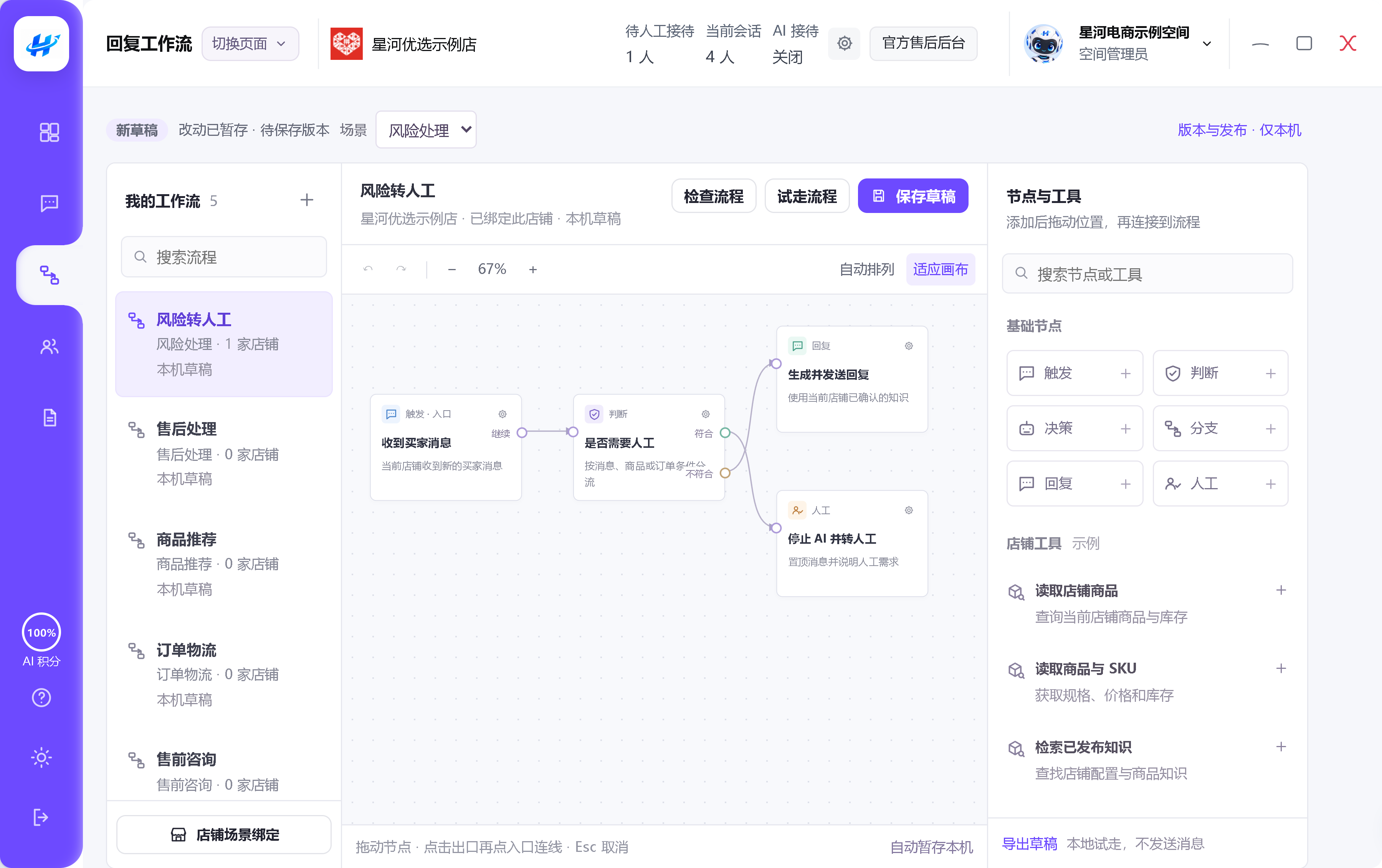Image resolution: width=1382 pixels, height=868 pixels.
Task: Zoom in the canvas with plus
Action: coord(533,270)
